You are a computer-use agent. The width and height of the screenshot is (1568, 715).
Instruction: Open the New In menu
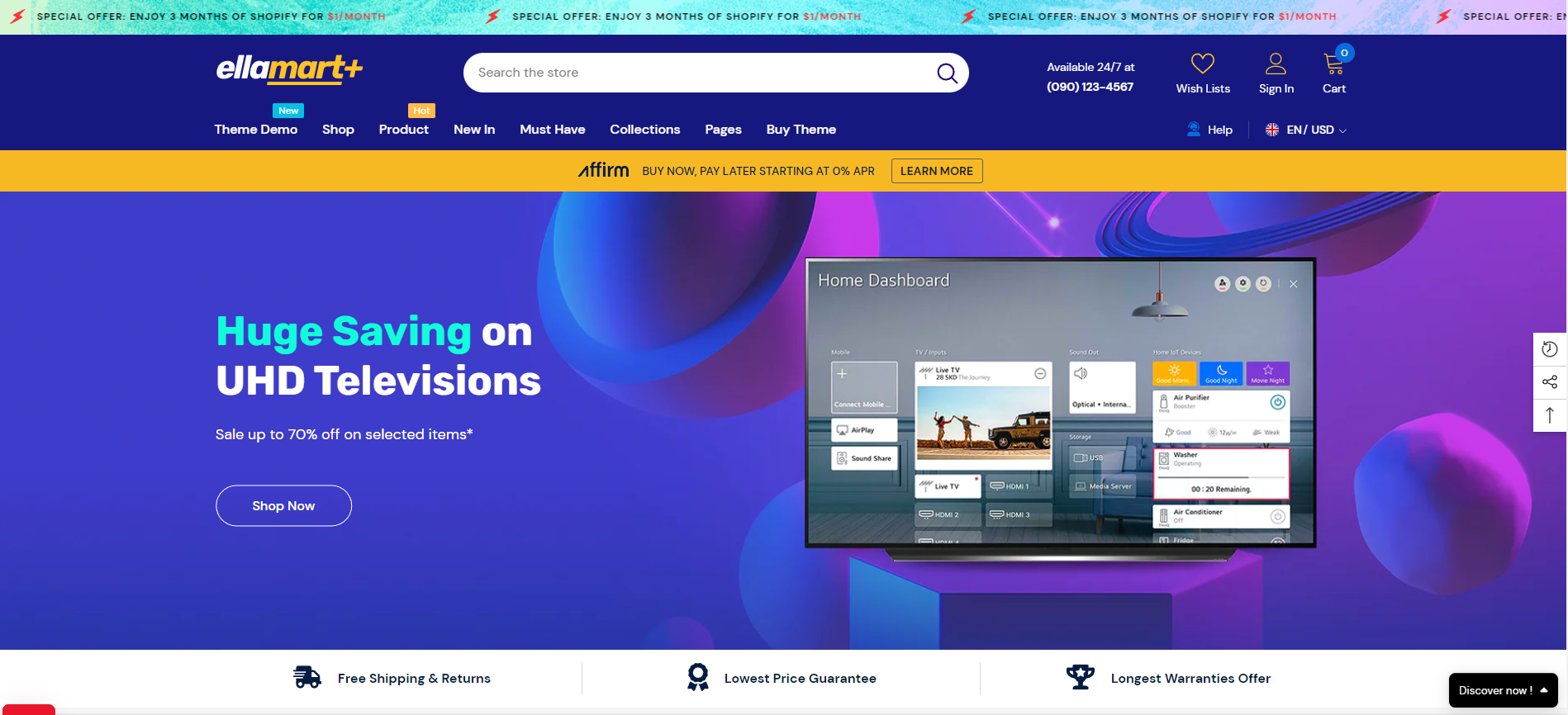coord(474,130)
